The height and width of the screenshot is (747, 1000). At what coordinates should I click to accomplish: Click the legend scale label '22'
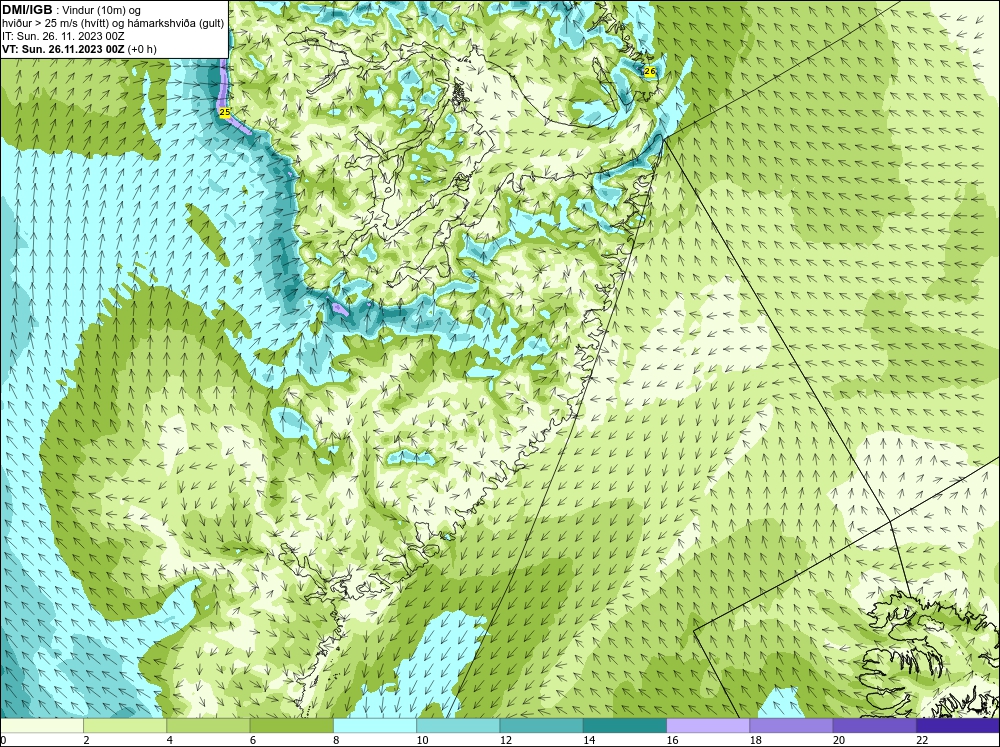(922, 740)
